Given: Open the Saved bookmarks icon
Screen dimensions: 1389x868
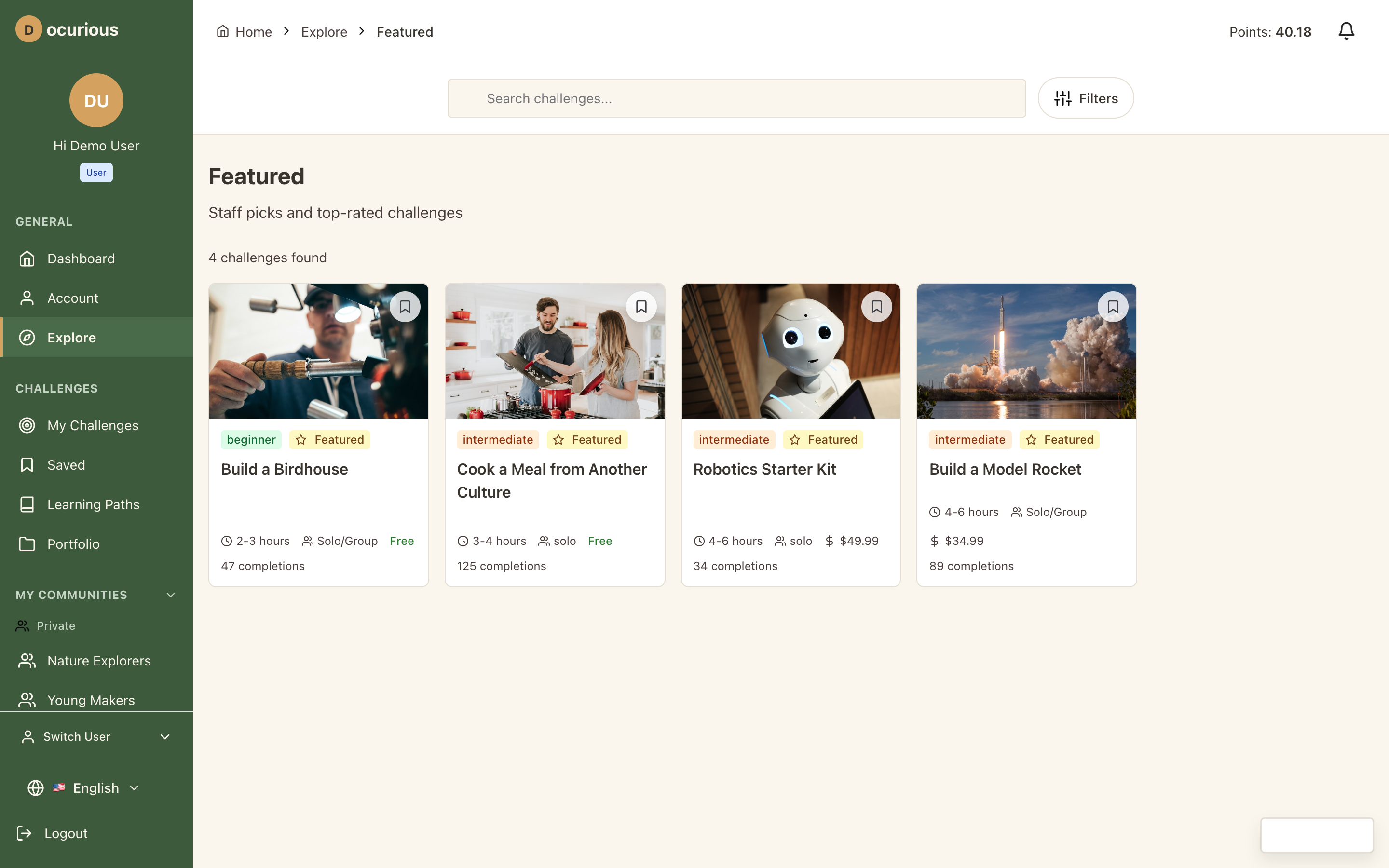Looking at the screenshot, I should coord(27,464).
